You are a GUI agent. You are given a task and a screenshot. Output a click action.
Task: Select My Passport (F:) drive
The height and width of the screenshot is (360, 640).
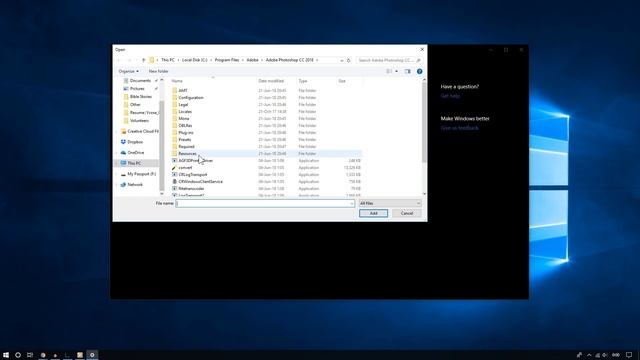click(x=141, y=174)
